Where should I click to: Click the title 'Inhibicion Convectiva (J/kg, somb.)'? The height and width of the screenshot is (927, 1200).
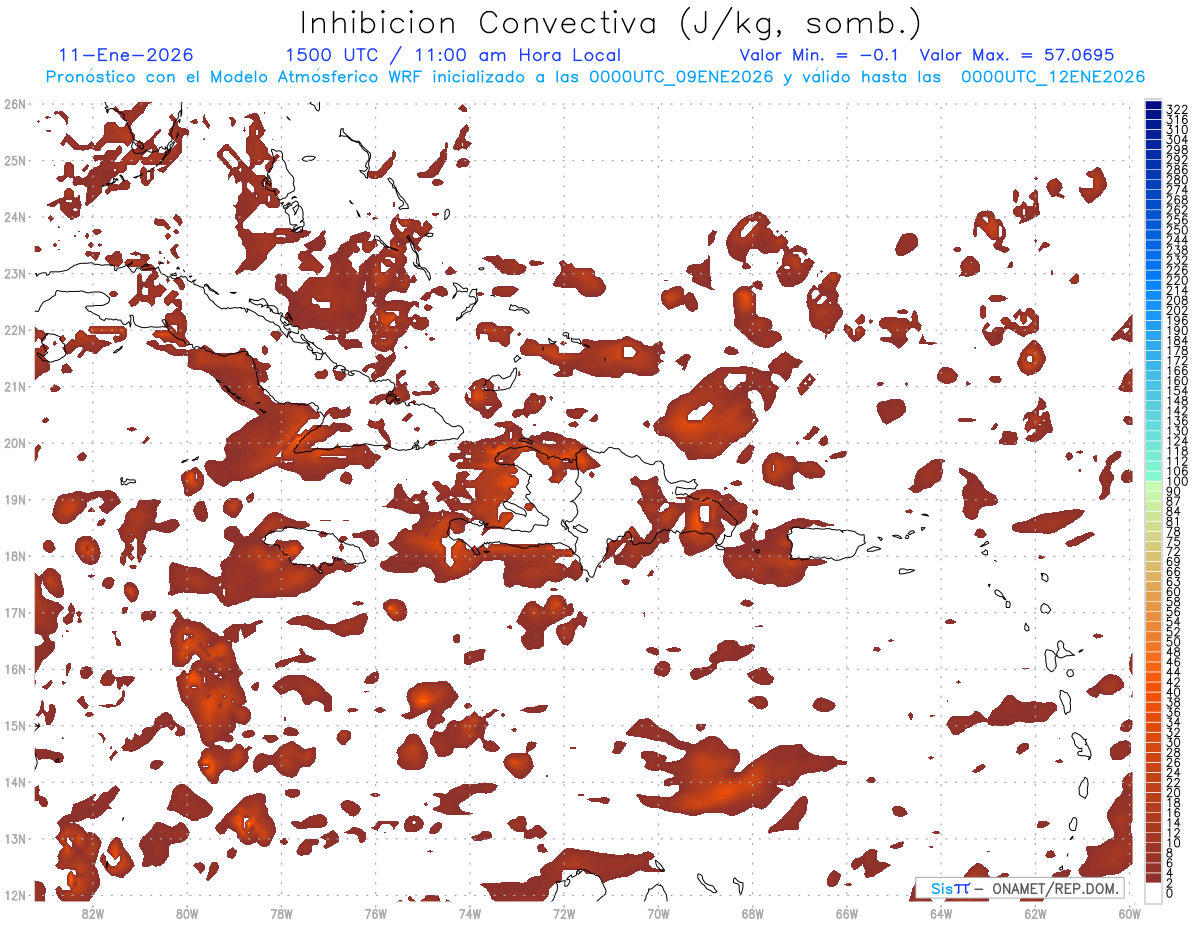(x=610, y=24)
